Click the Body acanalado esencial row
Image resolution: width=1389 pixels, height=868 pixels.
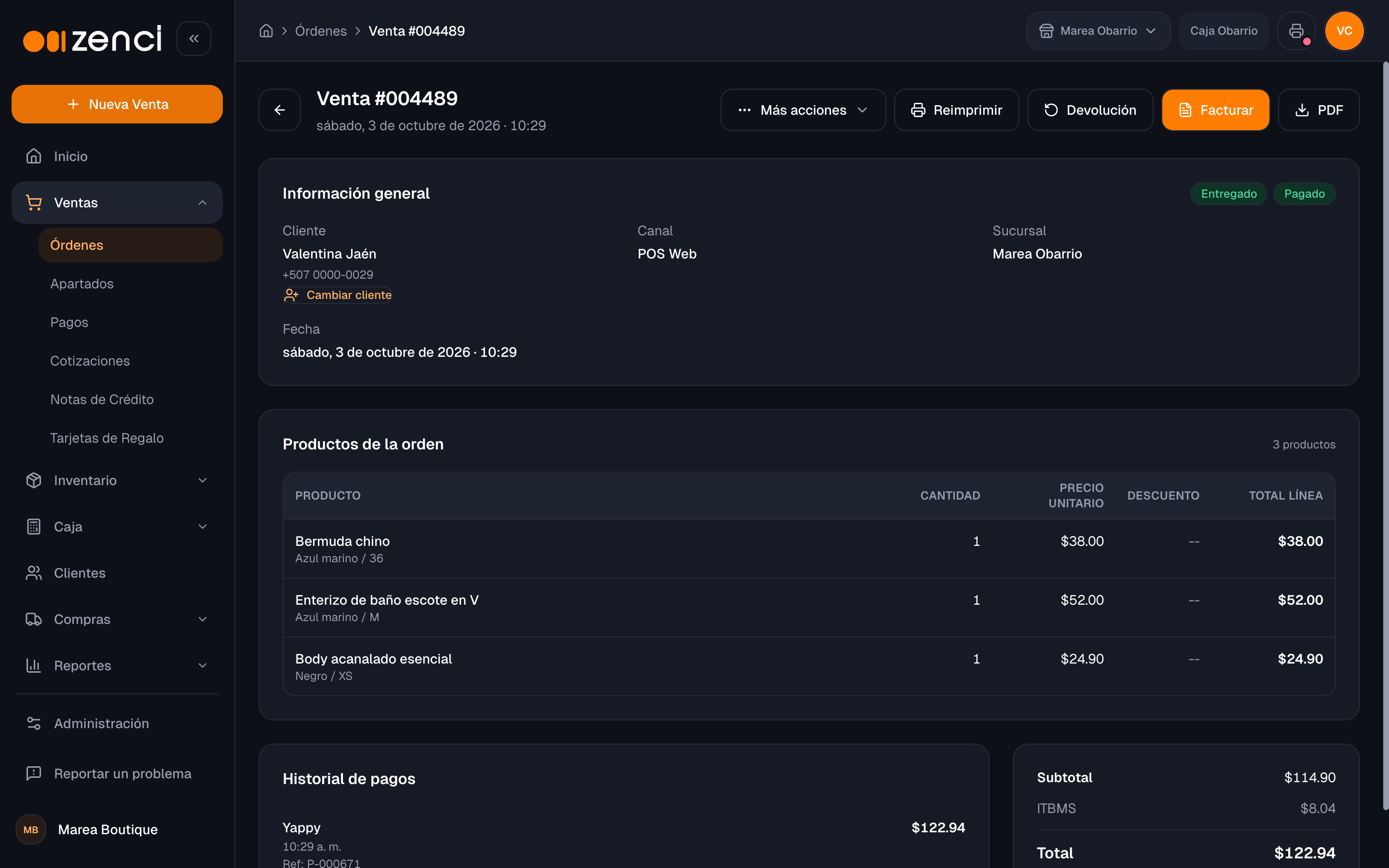(x=809, y=666)
